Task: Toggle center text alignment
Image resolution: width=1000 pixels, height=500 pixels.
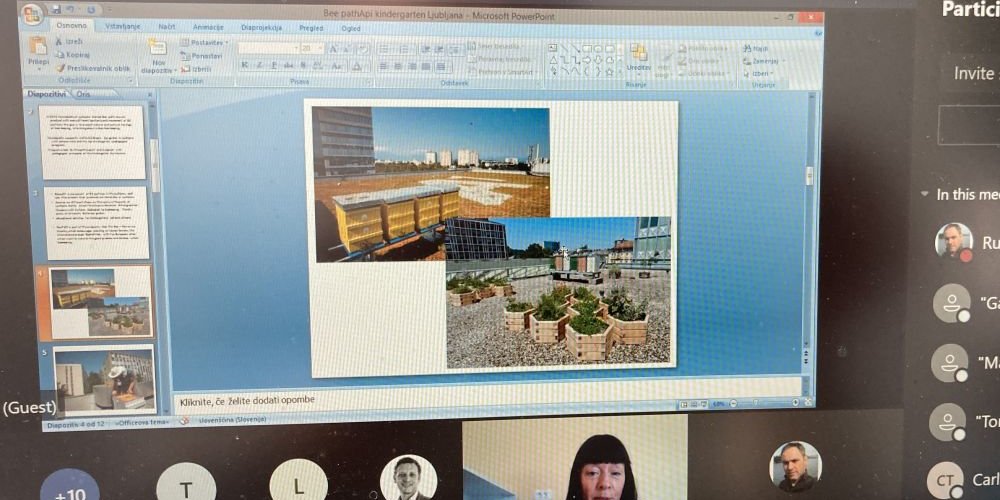Action: [398, 66]
